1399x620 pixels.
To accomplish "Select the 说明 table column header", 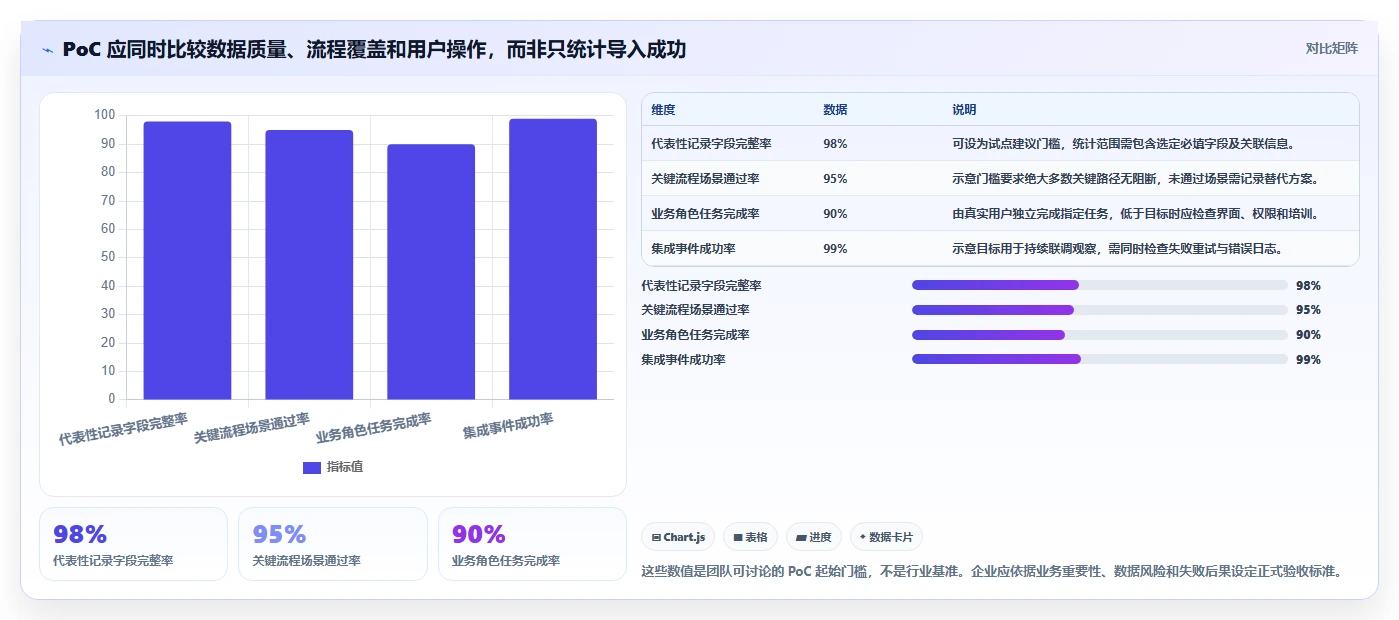I will tap(964, 109).
